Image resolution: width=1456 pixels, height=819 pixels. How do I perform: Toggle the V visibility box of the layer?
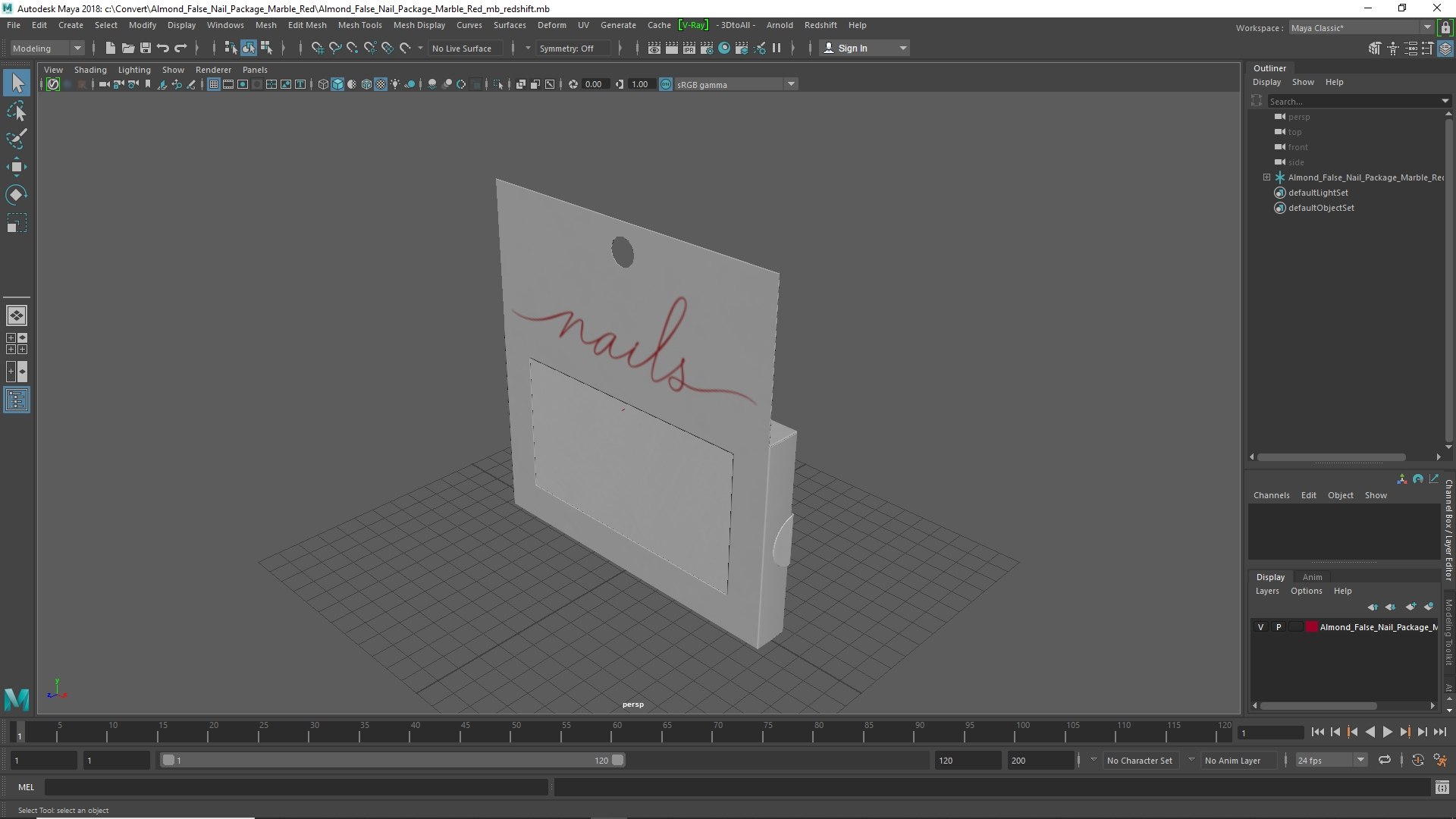point(1260,627)
